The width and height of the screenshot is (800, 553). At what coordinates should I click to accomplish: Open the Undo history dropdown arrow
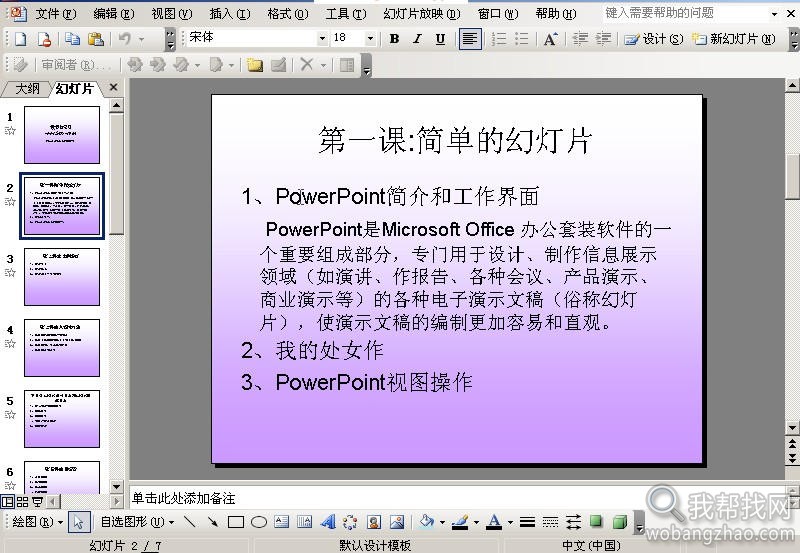(x=141, y=39)
